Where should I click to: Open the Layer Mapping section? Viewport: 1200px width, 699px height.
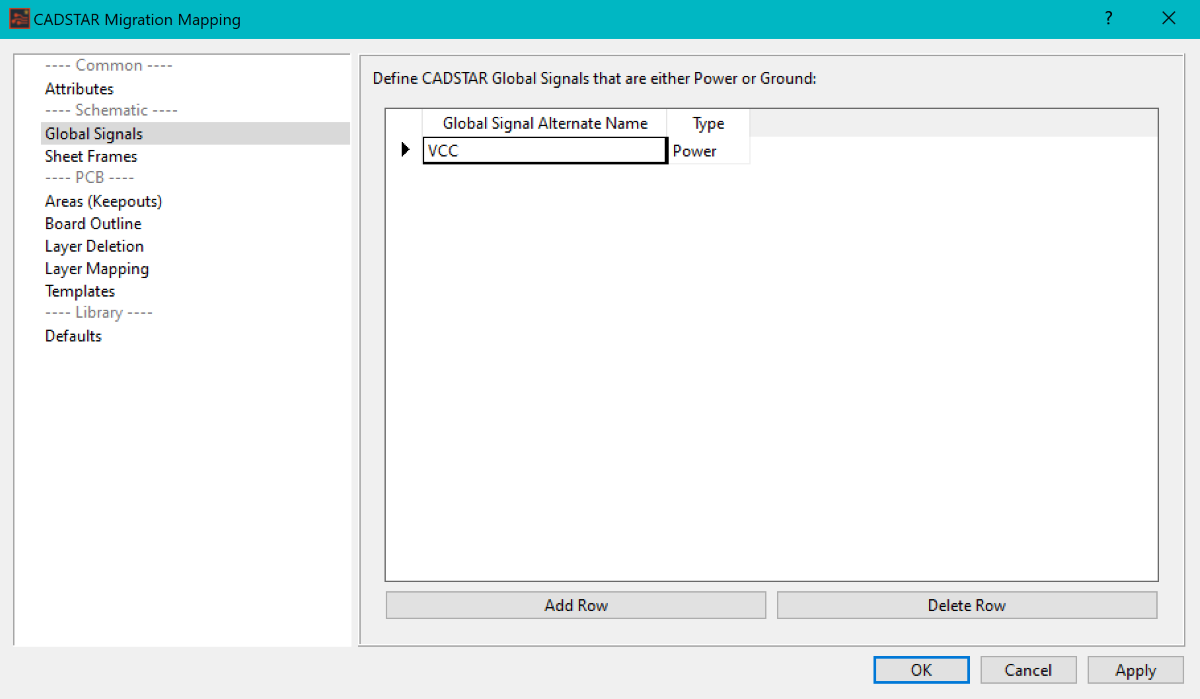pyautogui.click(x=97, y=269)
